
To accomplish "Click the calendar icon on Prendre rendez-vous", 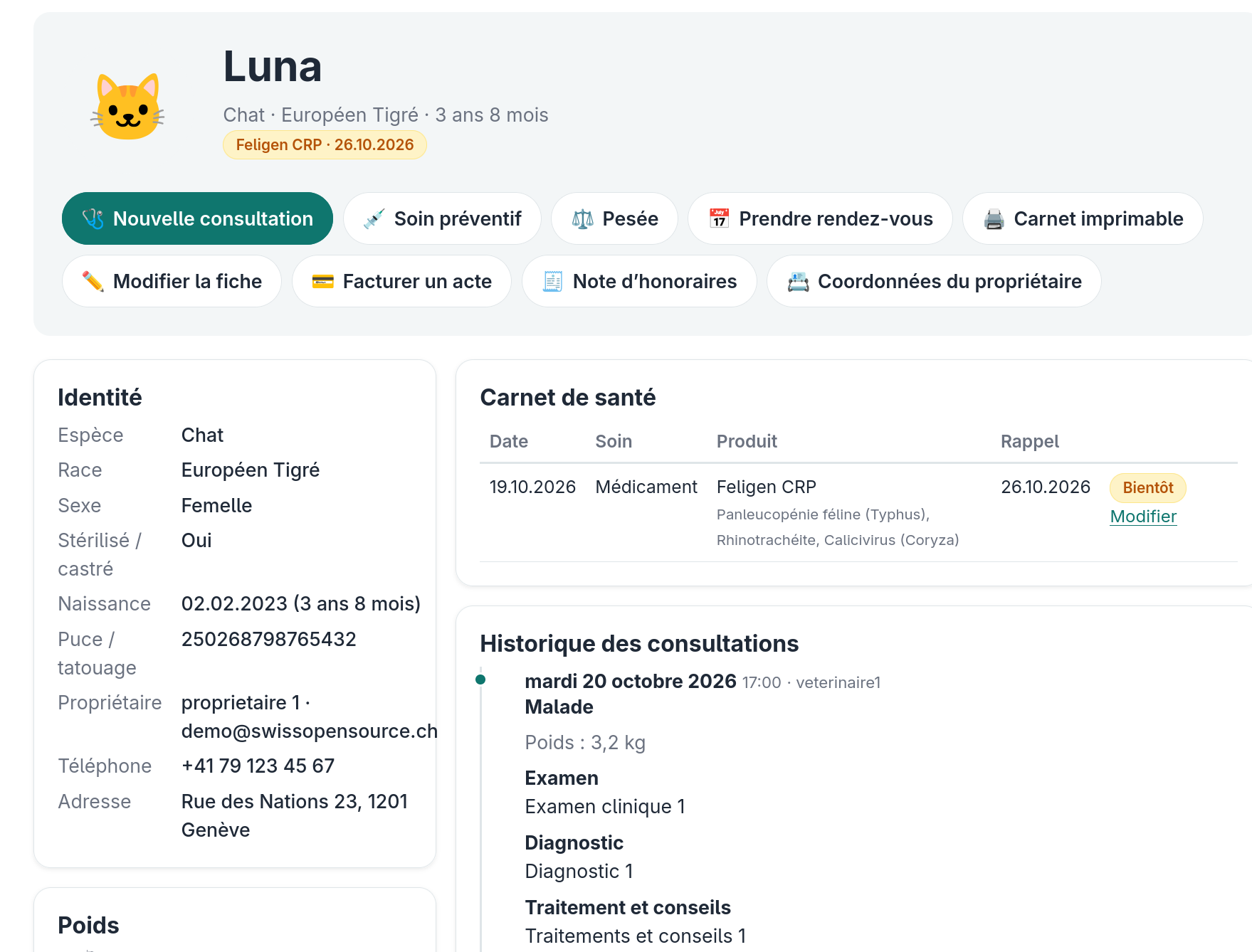I will tap(719, 218).
